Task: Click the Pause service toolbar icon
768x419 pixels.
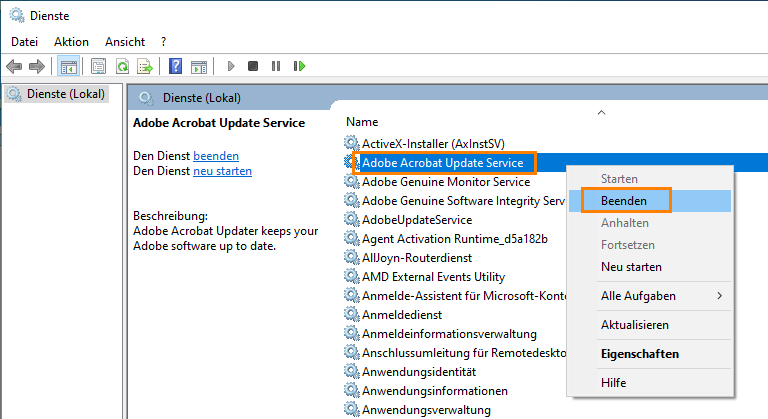Action: click(276, 66)
